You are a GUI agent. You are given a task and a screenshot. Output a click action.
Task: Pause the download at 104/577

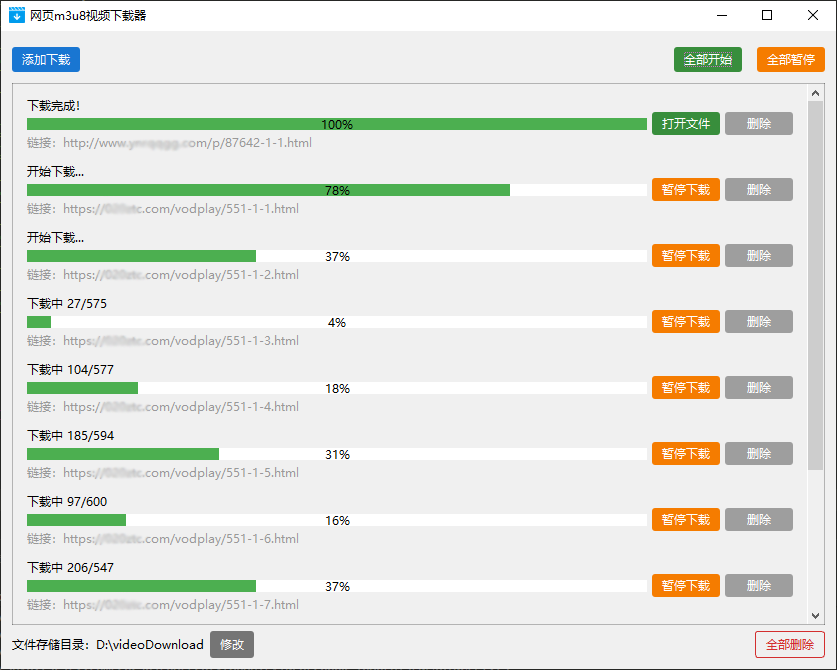tap(686, 388)
